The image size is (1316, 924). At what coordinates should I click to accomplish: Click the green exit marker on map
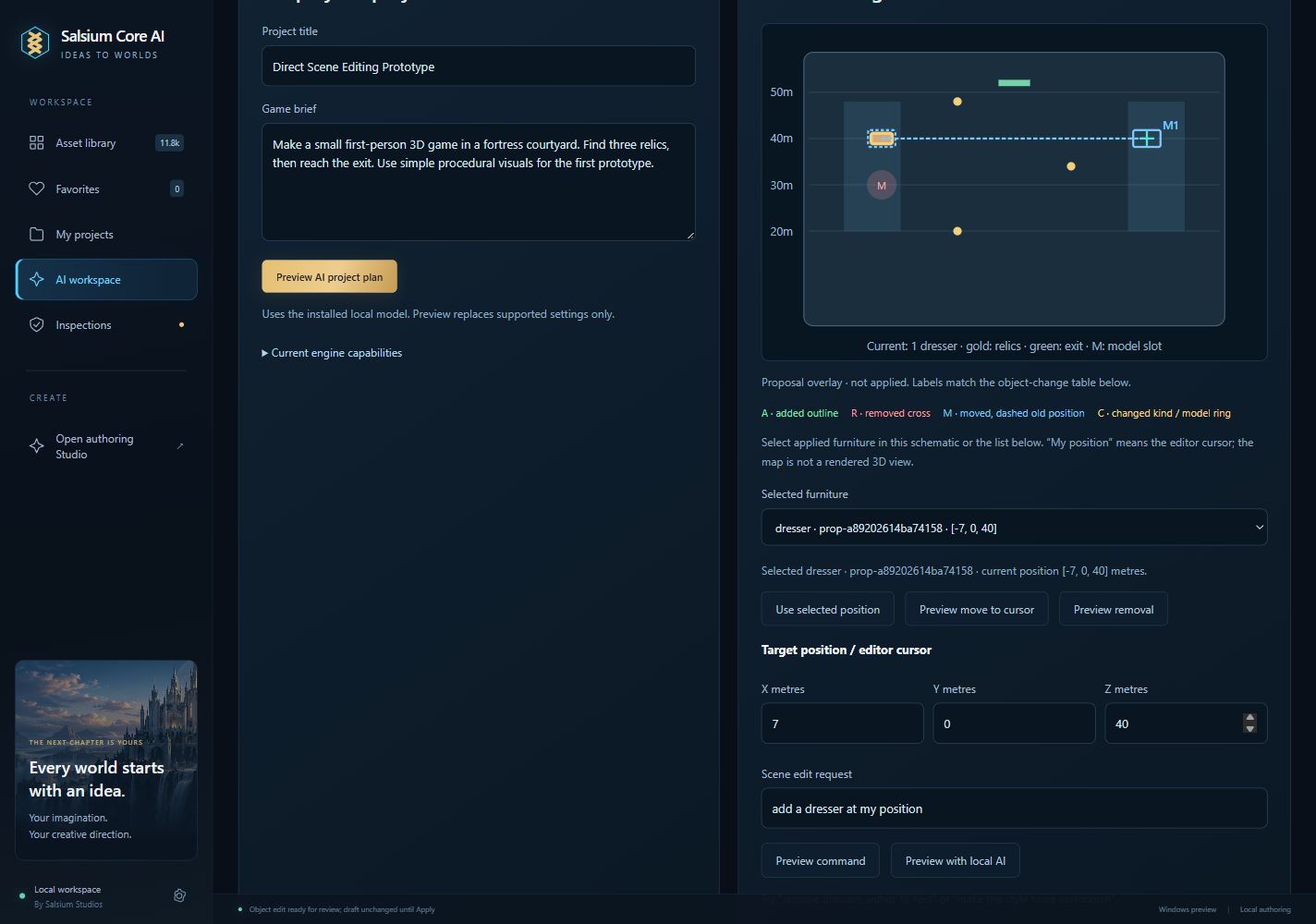pyautogui.click(x=1014, y=83)
